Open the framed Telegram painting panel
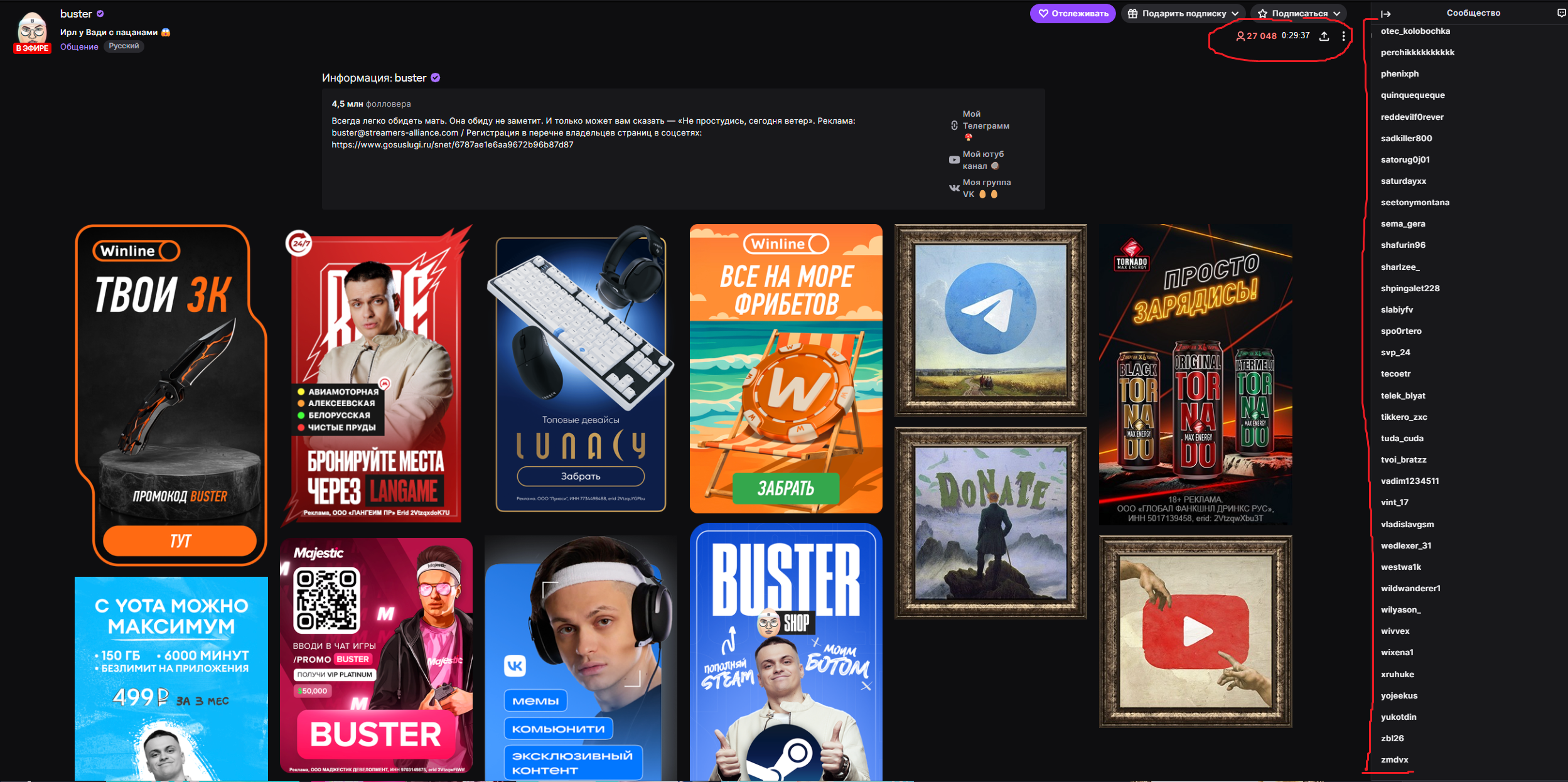Screen dimensions: 1568x782 coord(991,320)
